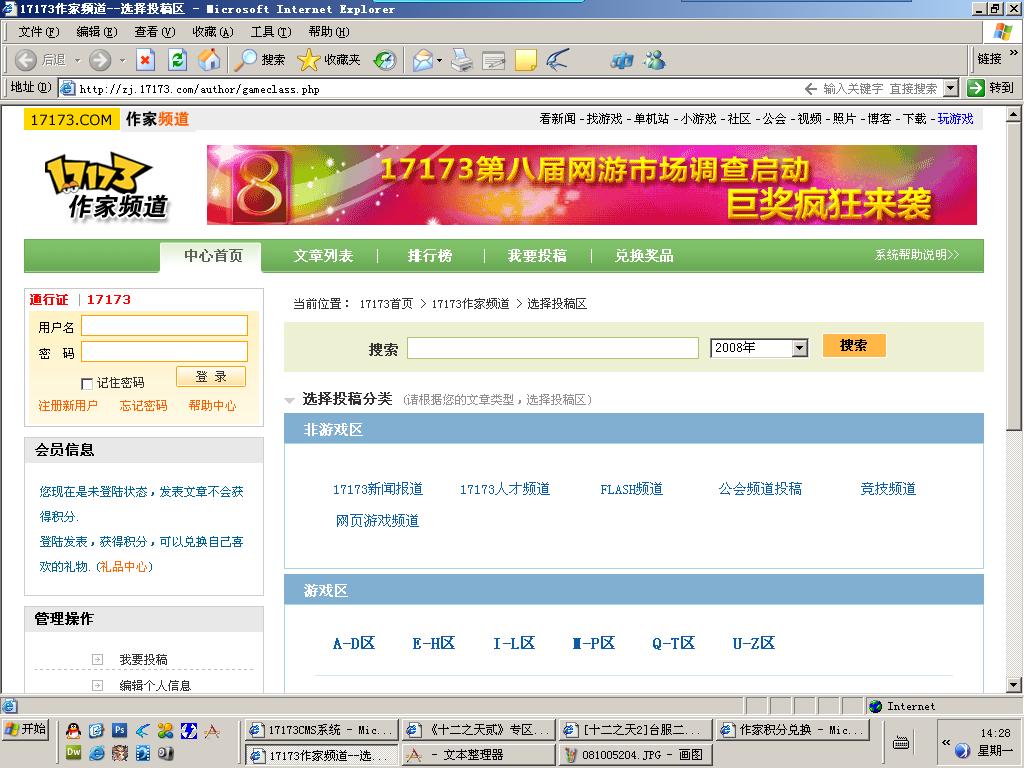
Task: Switch to 兑换奖品 tab
Action: [x=644, y=256]
